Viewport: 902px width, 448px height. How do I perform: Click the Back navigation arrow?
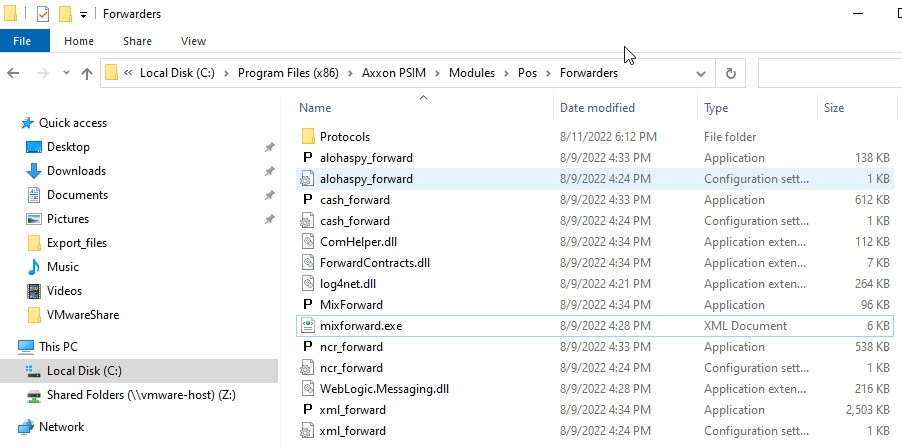click(x=14, y=73)
